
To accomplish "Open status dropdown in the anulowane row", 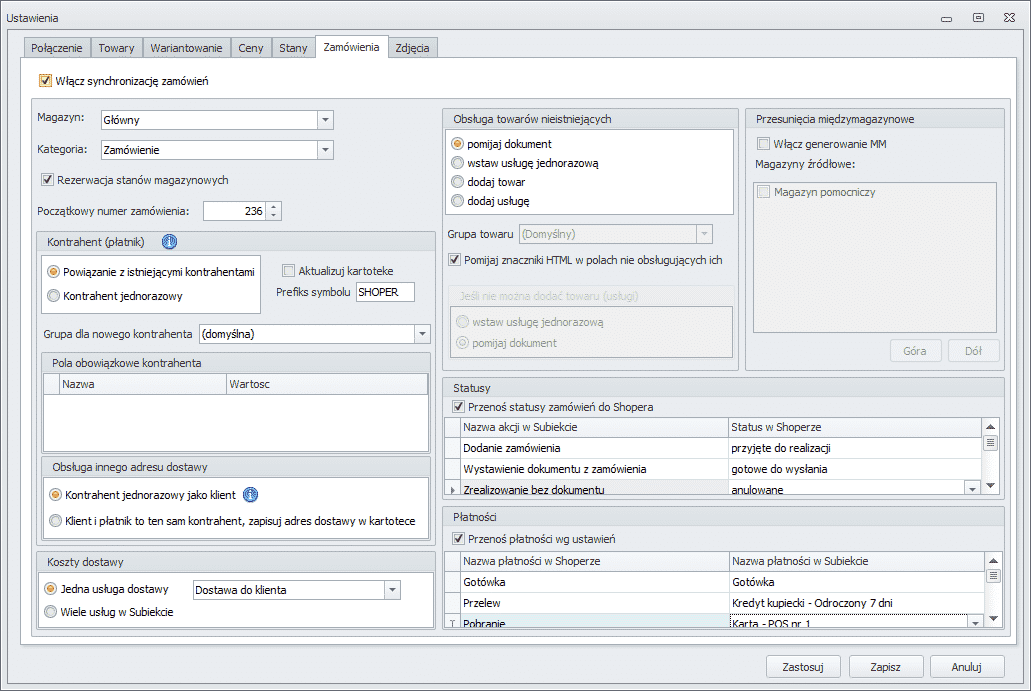I will (972, 488).
